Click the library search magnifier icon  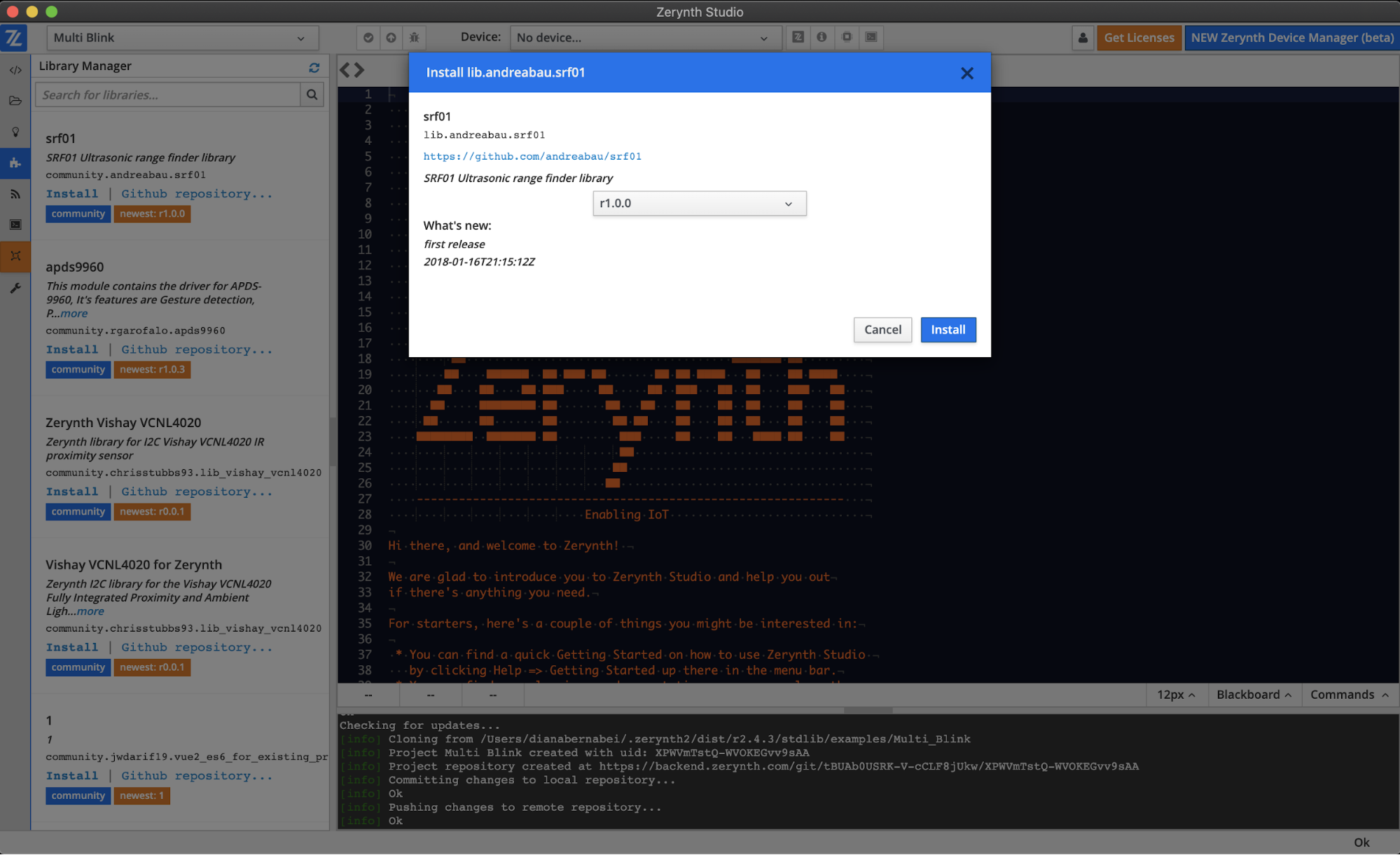[x=312, y=95]
